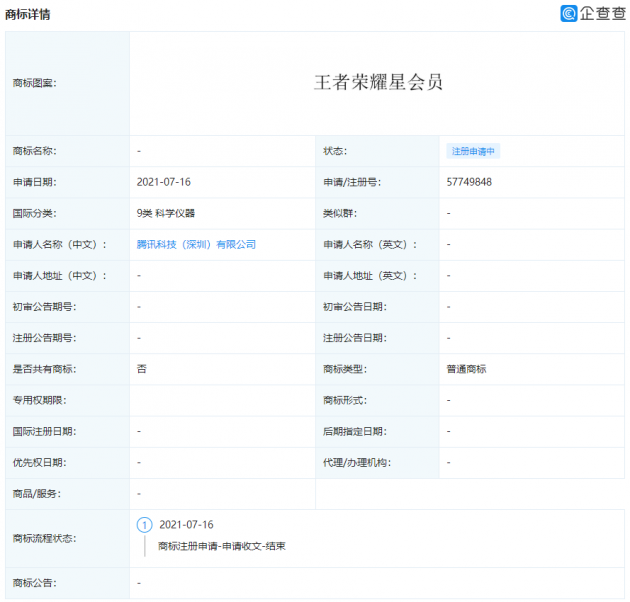Open 腾讯科技（深圳）有限公司 applicant link
This screenshot has height=602, width=630.
(196, 244)
